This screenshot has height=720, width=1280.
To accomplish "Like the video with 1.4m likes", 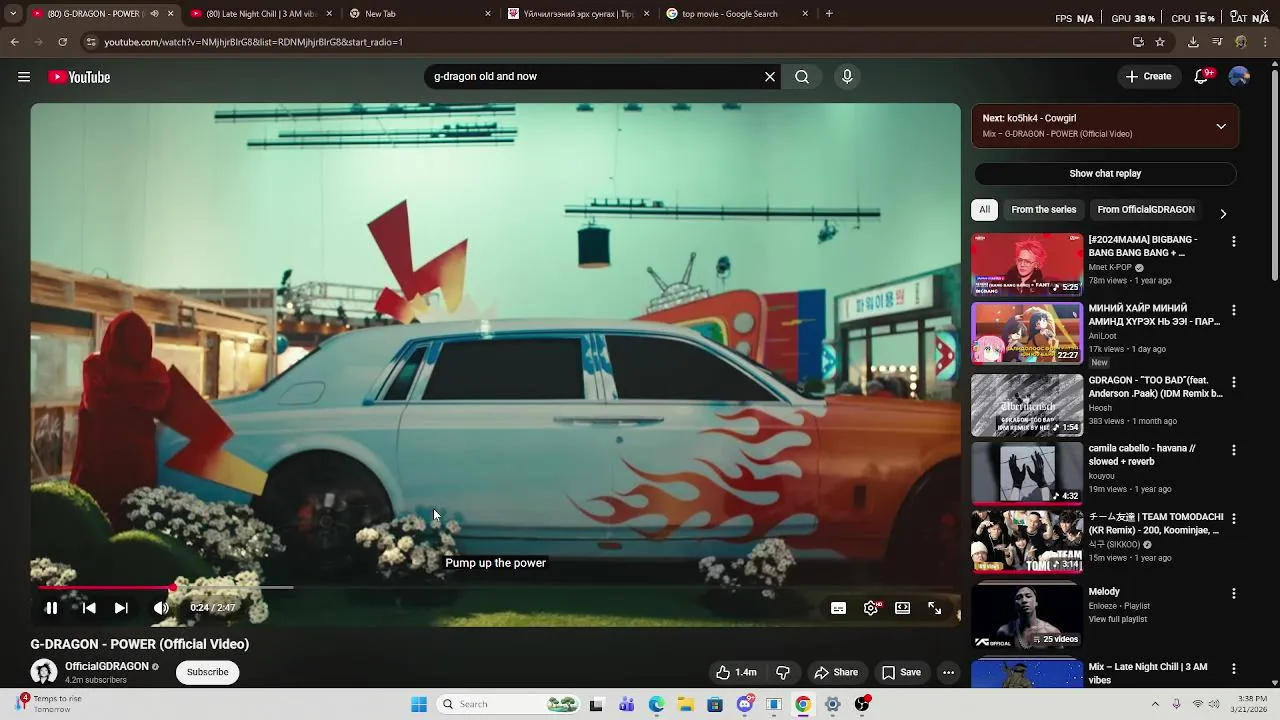I will (735, 673).
